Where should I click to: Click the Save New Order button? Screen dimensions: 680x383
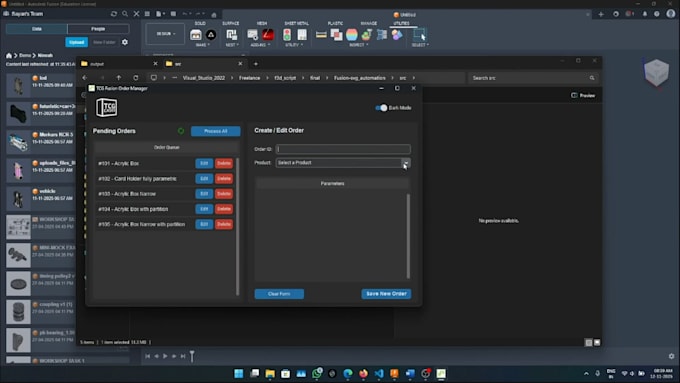[386, 294]
